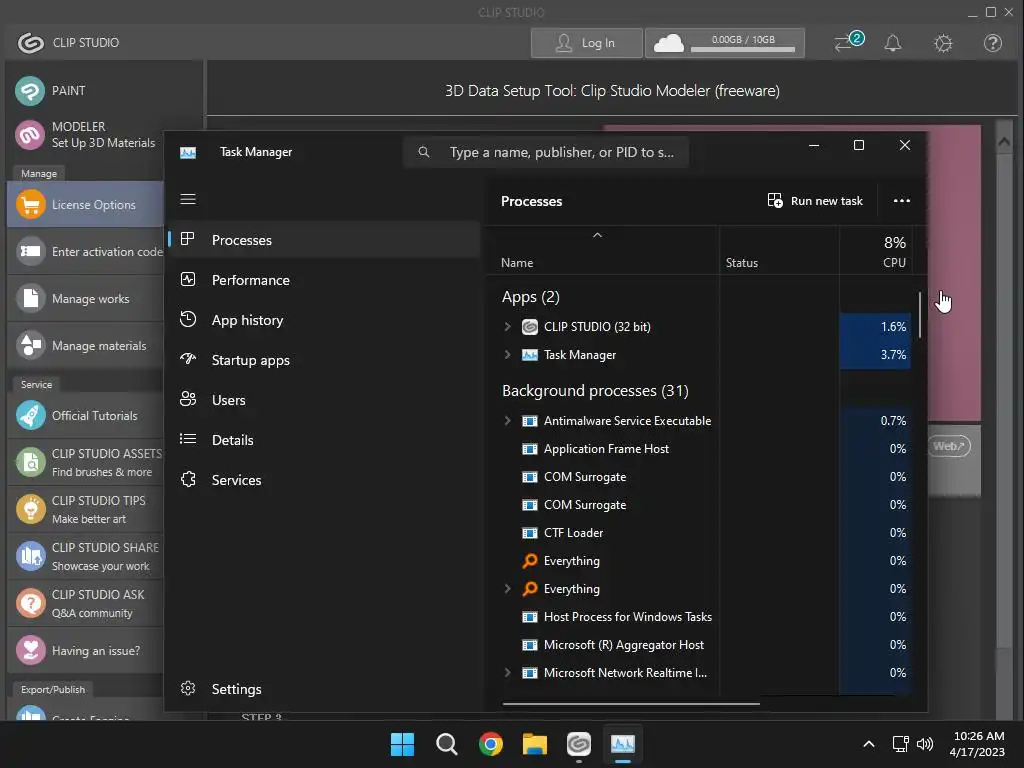This screenshot has width=1024, height=768.
Task: Open CLIP STUDIO ASK Q&A community
Action: pyautogui.click(x=86, y=603)
